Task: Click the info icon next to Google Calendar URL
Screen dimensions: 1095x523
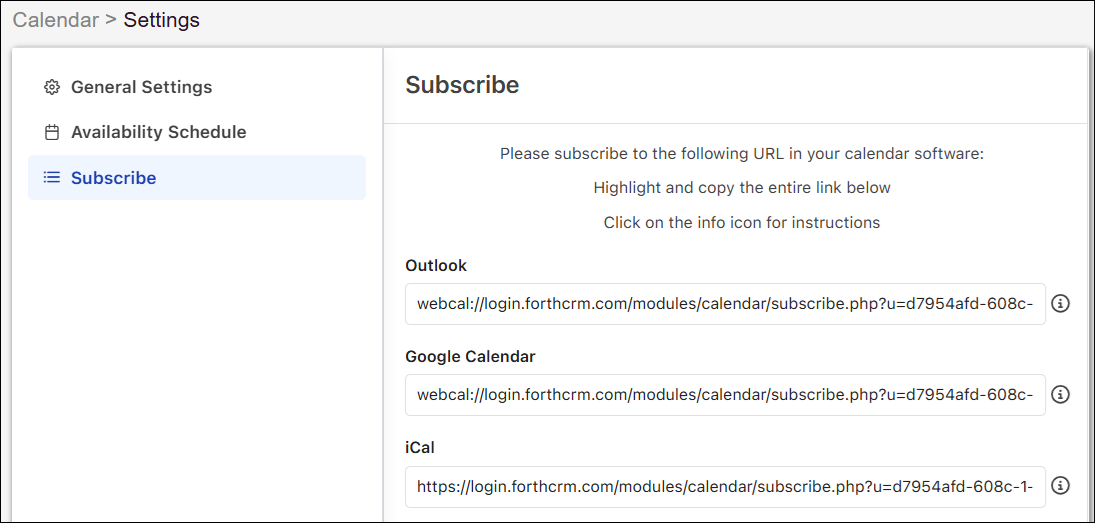Action: (1060, 395)
